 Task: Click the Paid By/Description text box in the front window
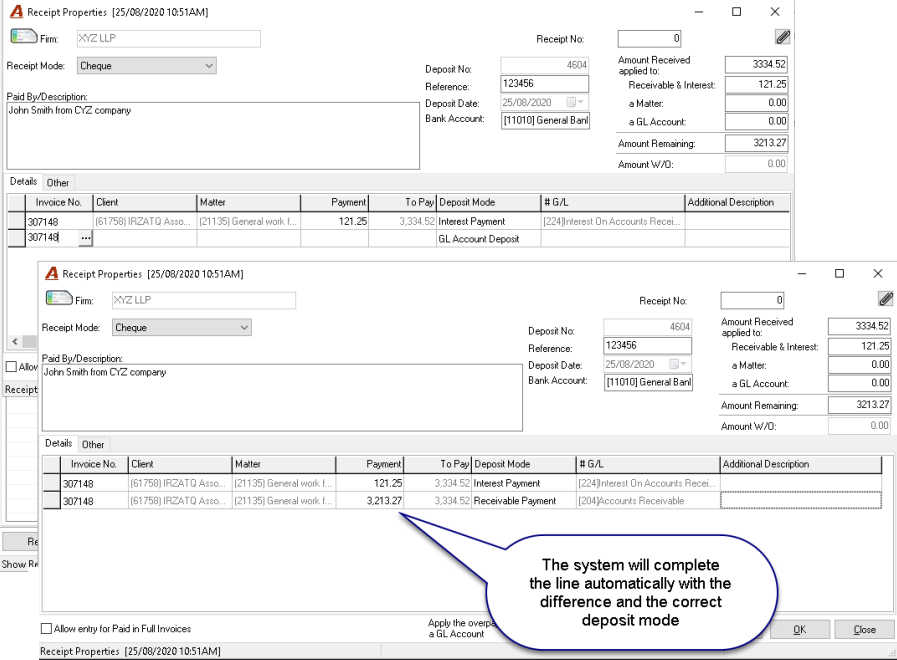point(282,397)
